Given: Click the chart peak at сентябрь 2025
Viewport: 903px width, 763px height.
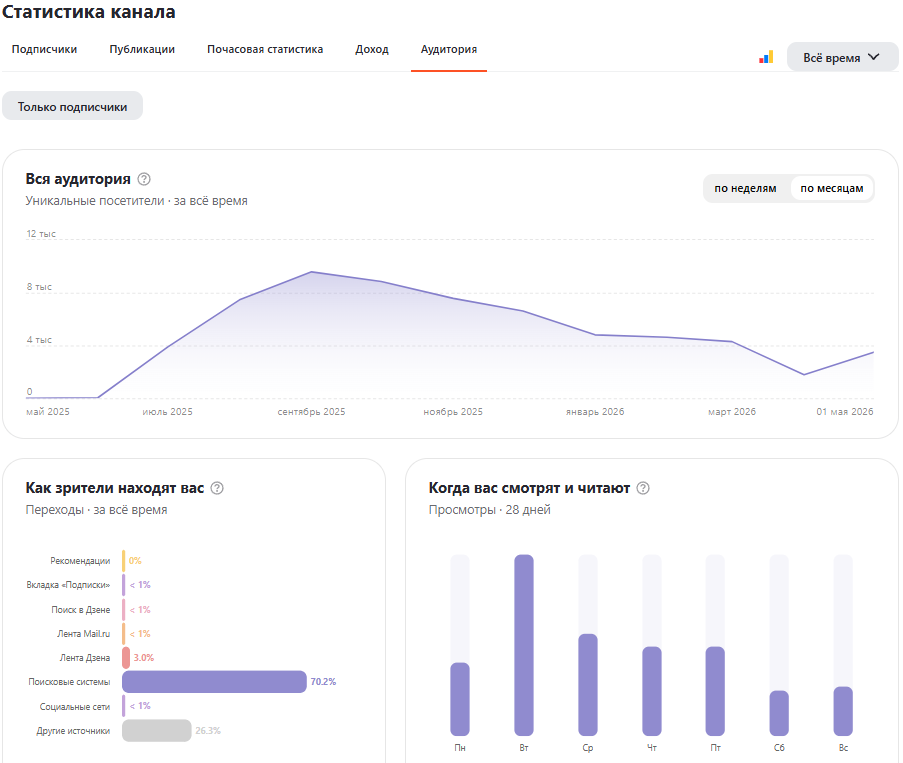Looking at the screenshot, I should [x=312, y=272].
